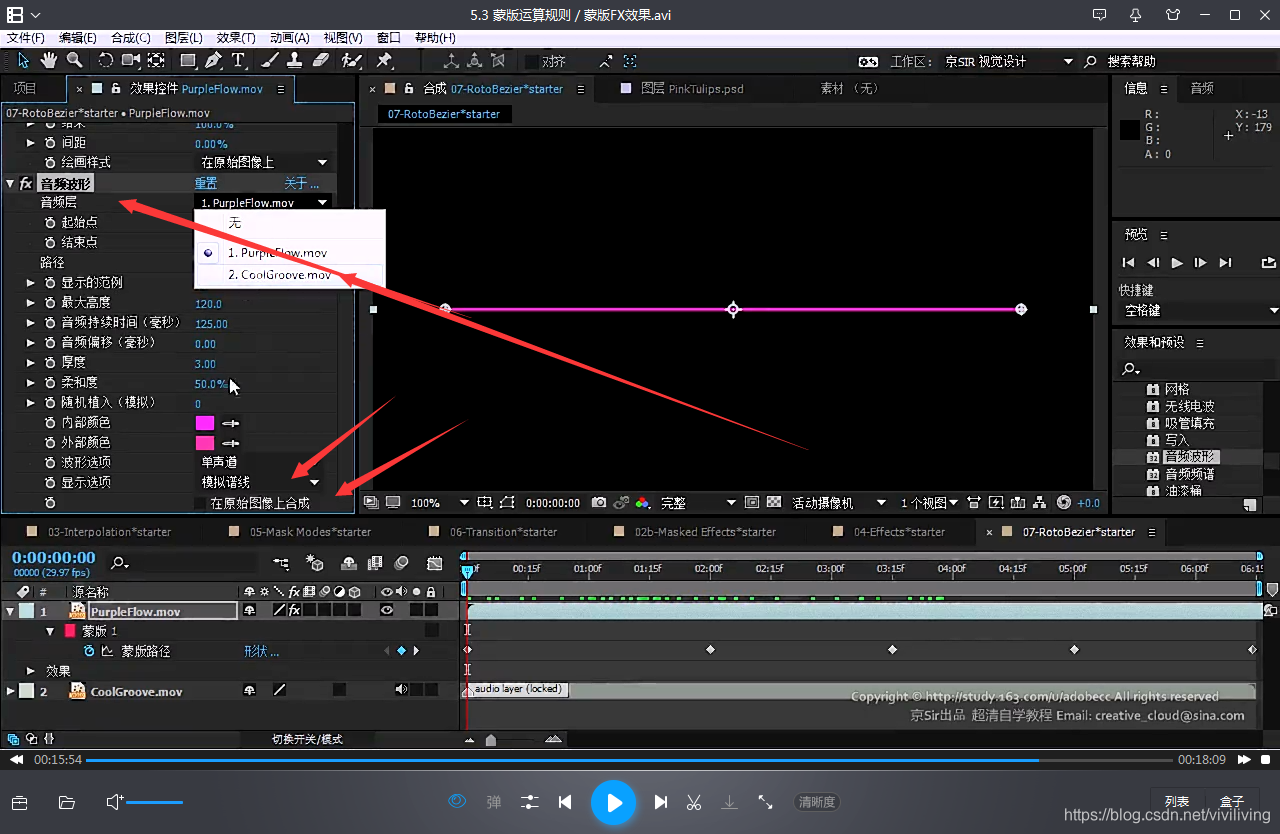Toggle the 对齐 snapping checkbox
Viewport: 1280px width, 834px height.
(x=532, y=61)
